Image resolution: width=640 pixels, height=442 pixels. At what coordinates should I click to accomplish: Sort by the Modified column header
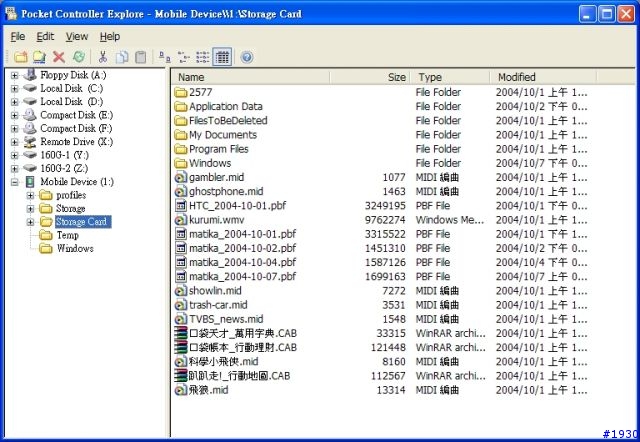pos(543,77)
